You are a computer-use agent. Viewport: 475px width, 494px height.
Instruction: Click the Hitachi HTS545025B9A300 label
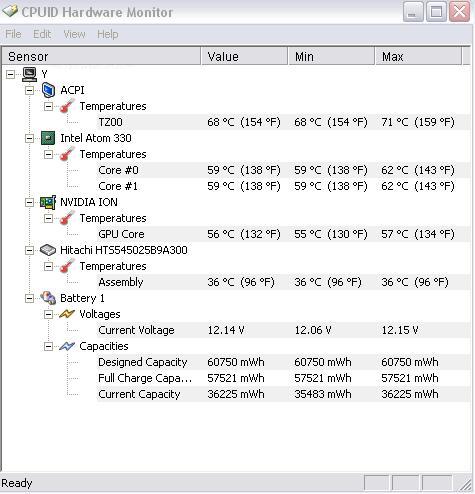click(x=124, y=250)
